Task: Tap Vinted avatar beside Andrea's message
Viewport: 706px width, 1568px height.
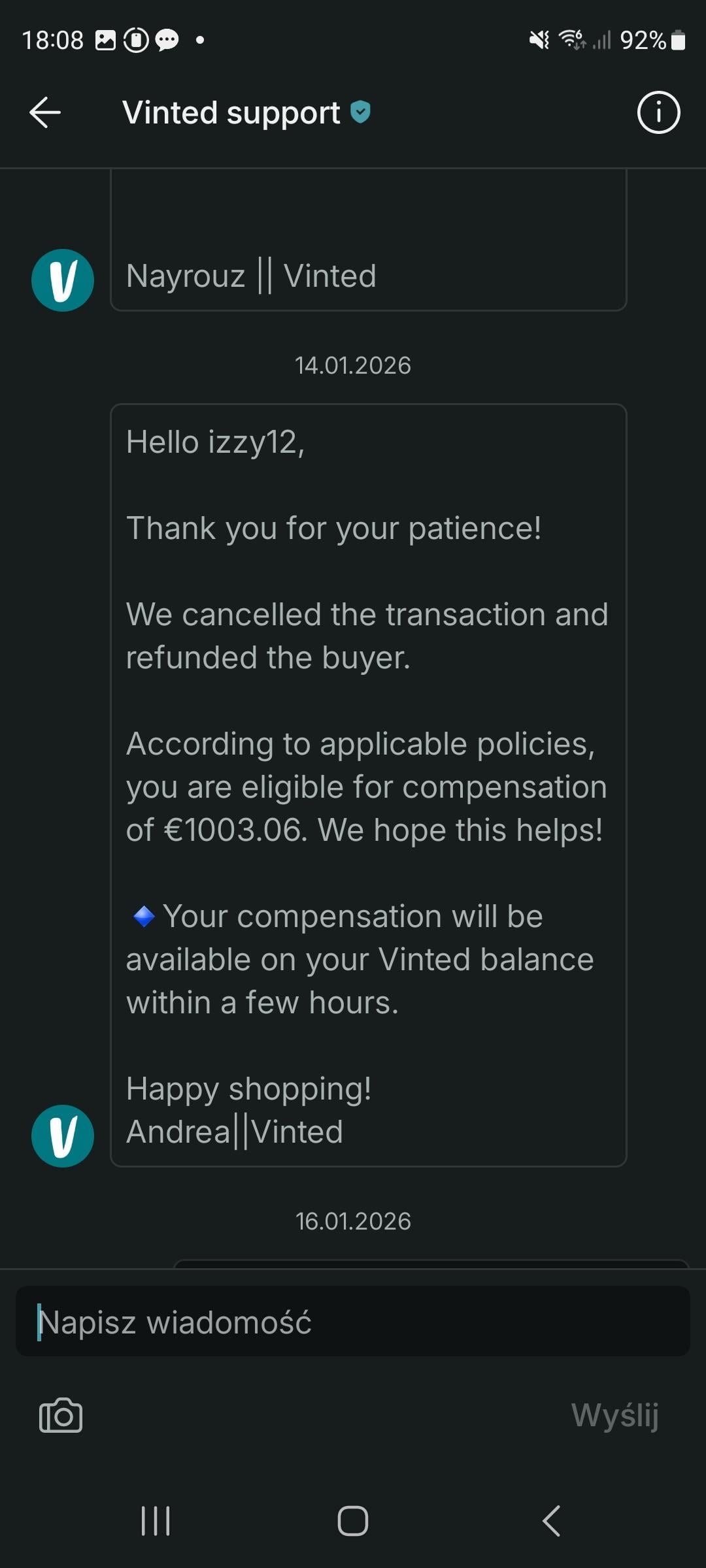Action: click(63, 1136)
